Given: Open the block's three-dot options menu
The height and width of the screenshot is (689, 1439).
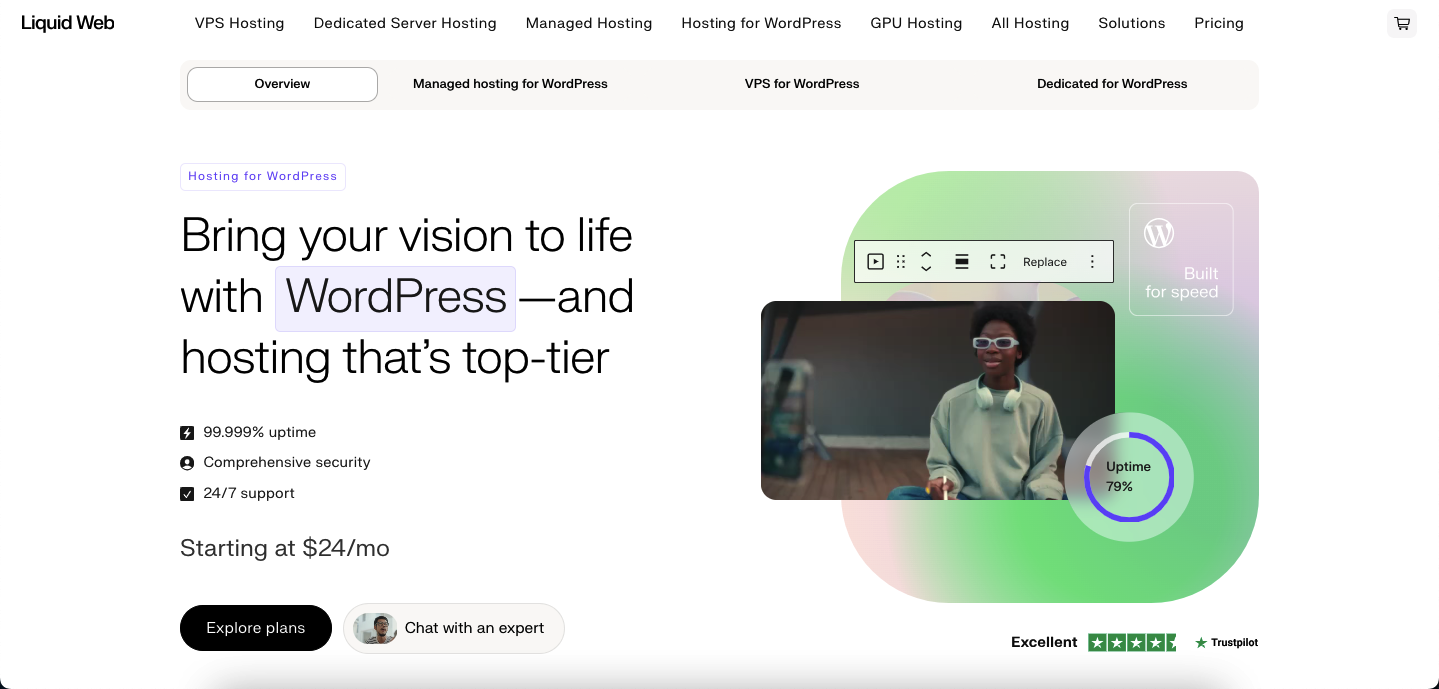Looking at the screenshot, I should click(x=1092, y=262).
